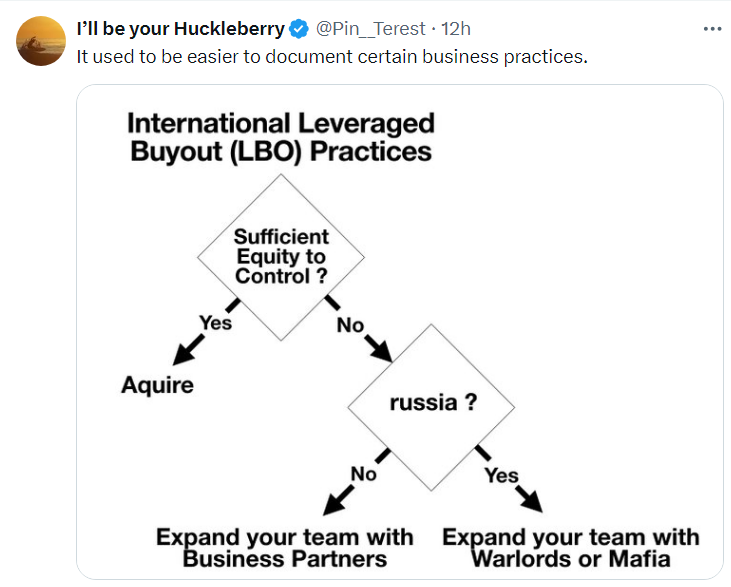The image size is (731, 587).
Task: Click Expand your team with Business Partners
Action: point(284,548)
